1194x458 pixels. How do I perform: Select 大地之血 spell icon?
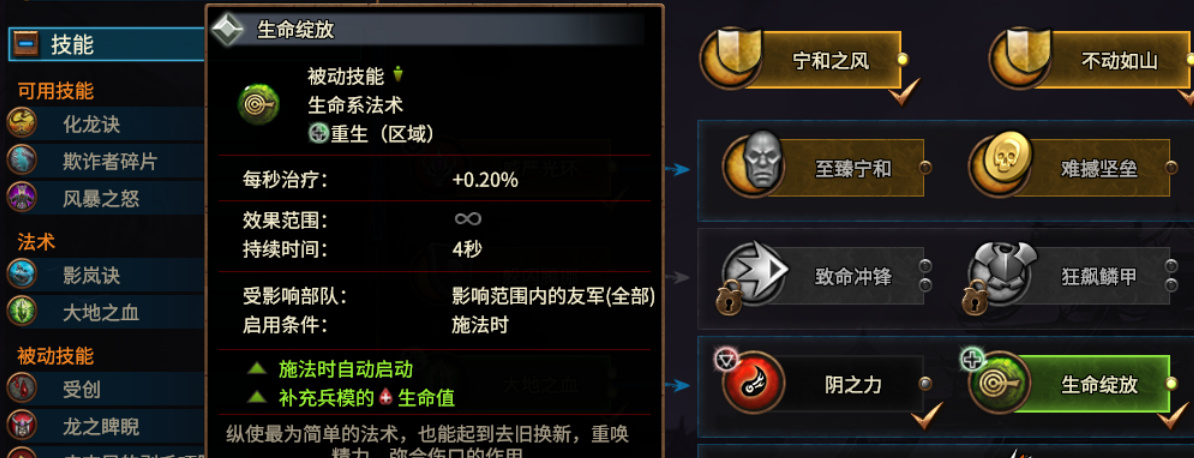pyautogui.click(x=22, y=312)
